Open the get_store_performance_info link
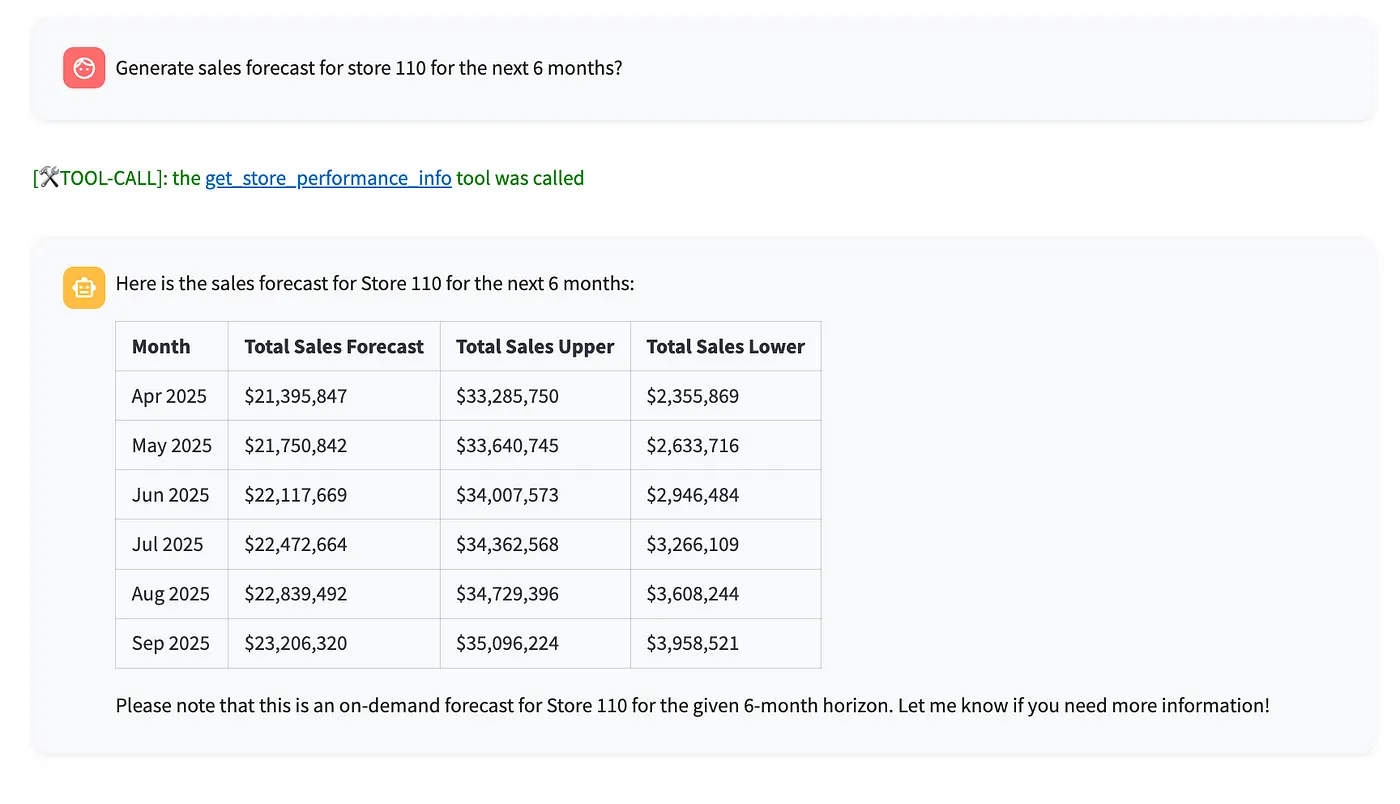 click(328, 178)
